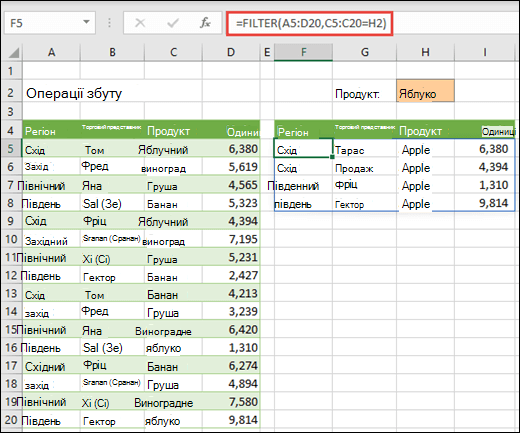Click the formula bar options dots handle
The width and height of the screenshot is (520, 433).
click(109, 23)
